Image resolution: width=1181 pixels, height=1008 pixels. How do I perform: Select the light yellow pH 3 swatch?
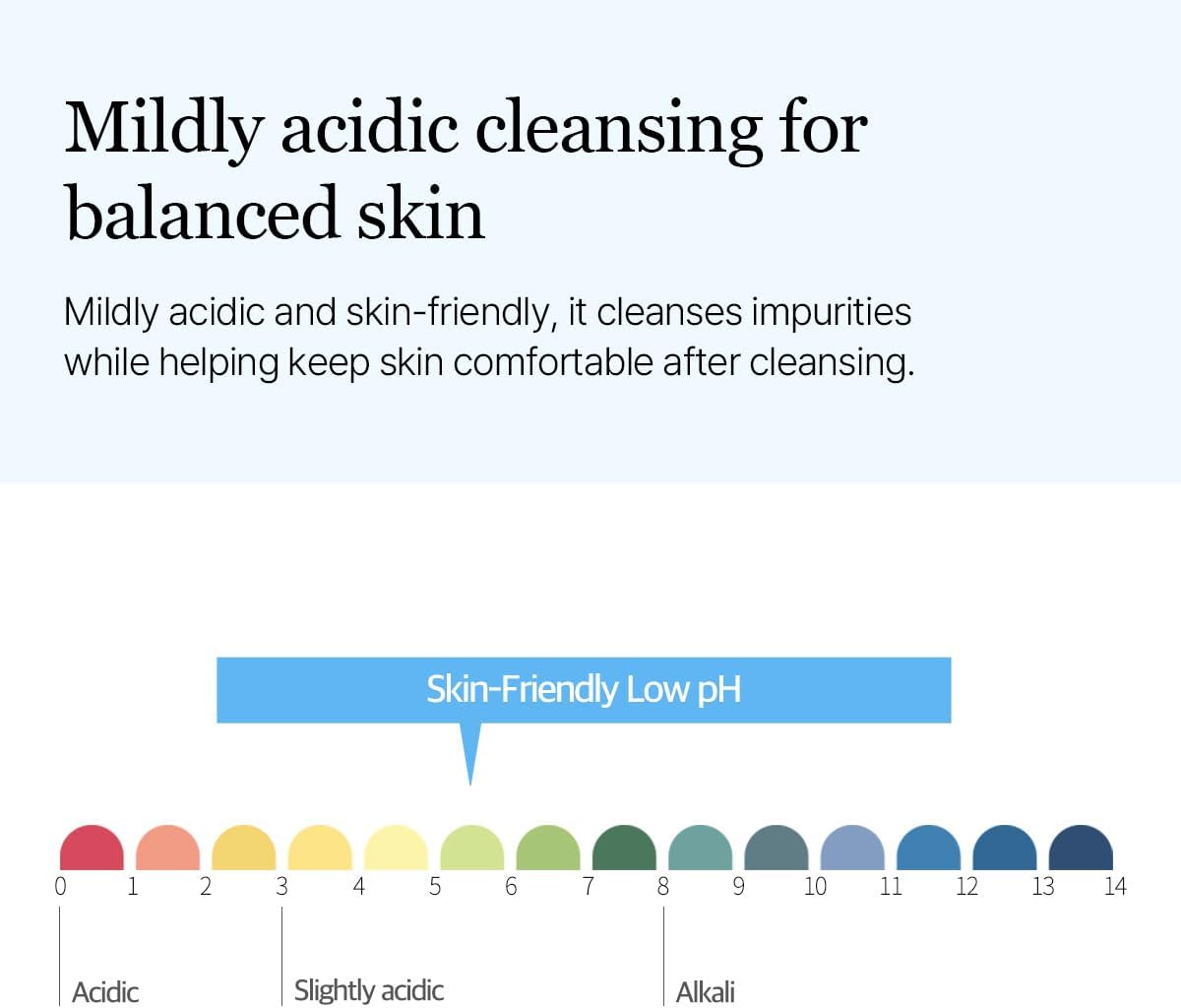[x=320, y=848]
